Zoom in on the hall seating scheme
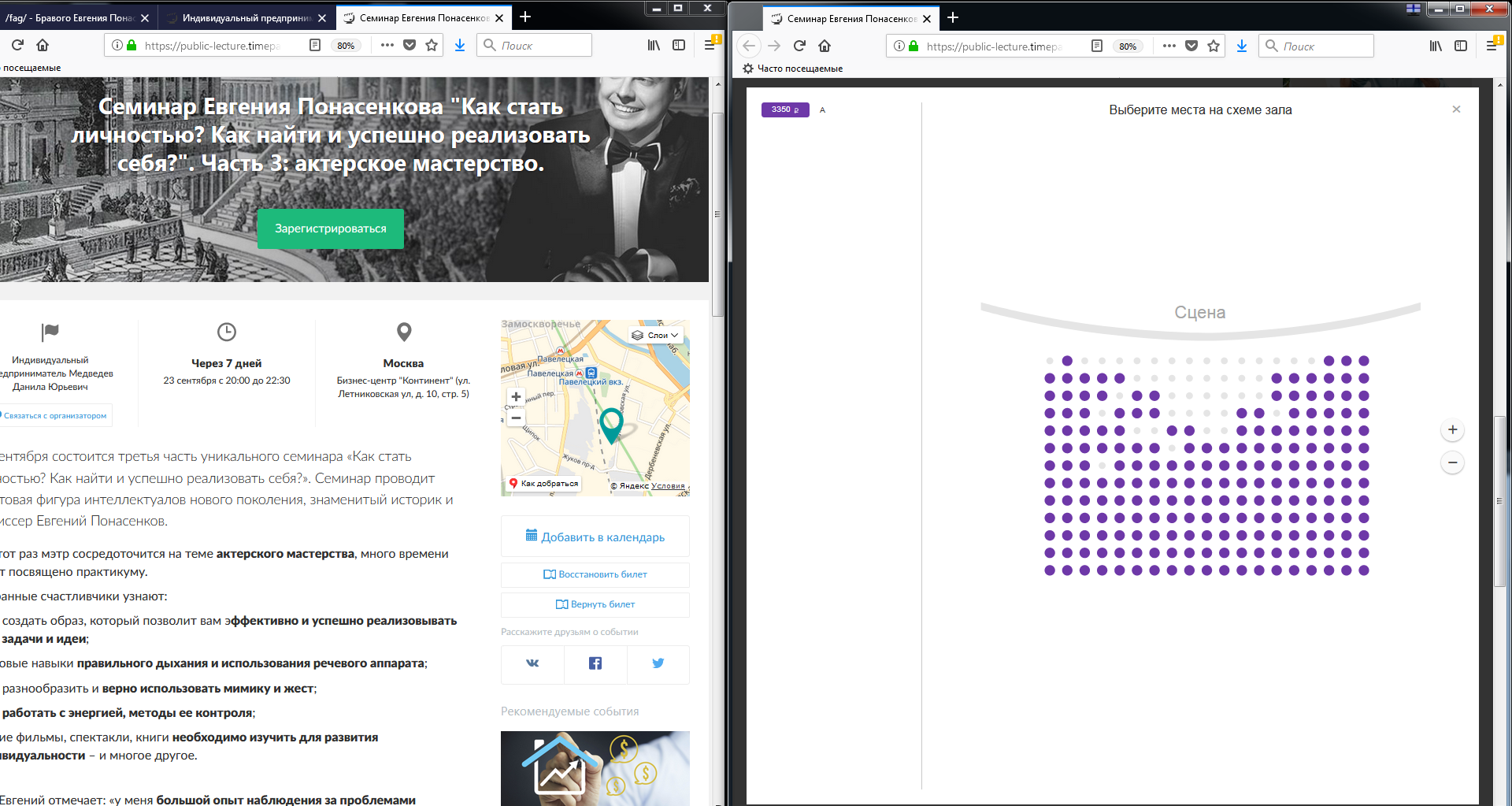1512x806 pixels. (1453, 430)
